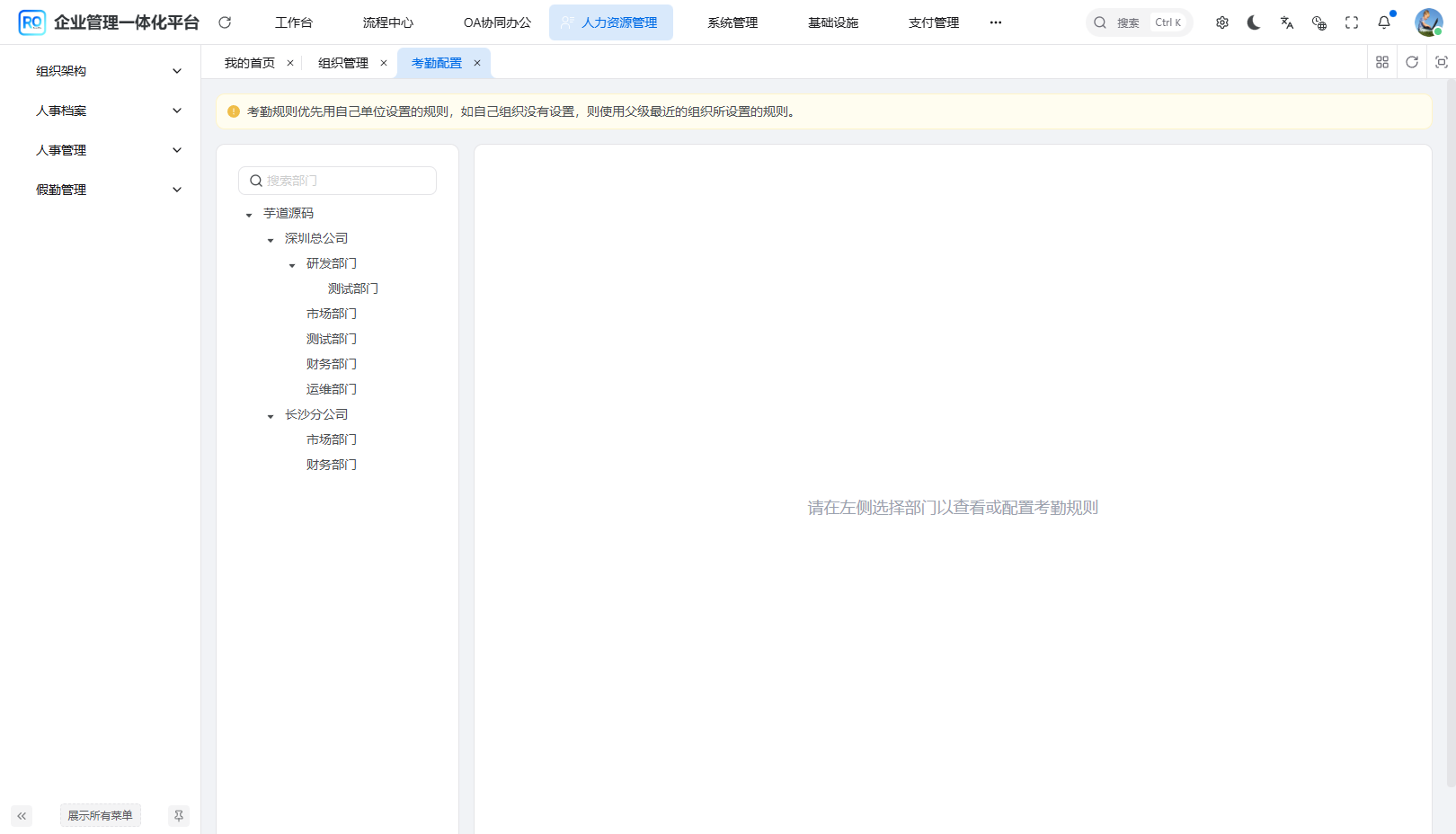
Task: Refresh the current tab with reload icon
Action: click(1411, 62)
